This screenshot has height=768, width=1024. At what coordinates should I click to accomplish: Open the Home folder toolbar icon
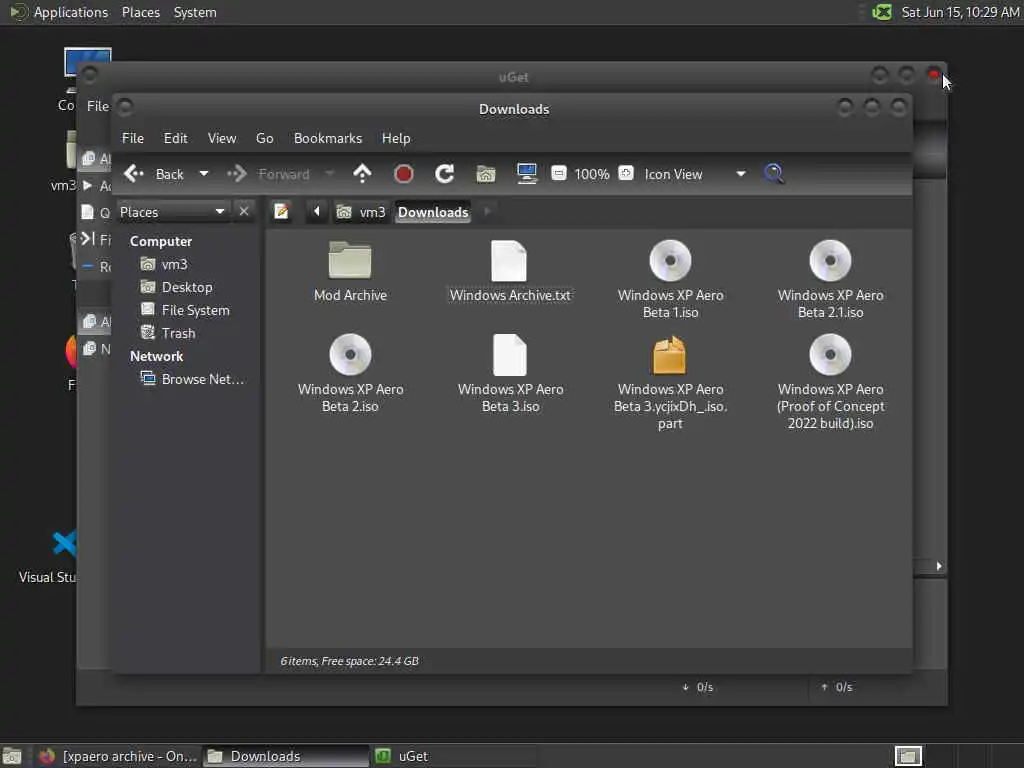(x=485, y=174)
